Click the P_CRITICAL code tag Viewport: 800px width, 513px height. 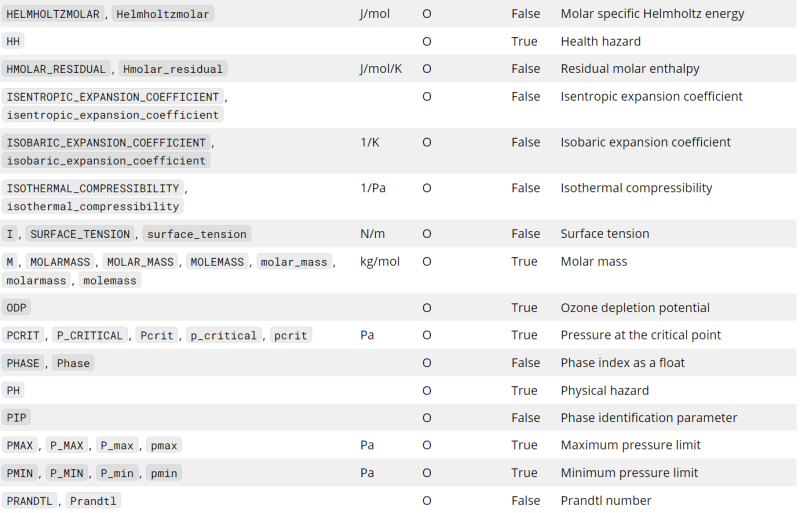(x=89, y=335)
